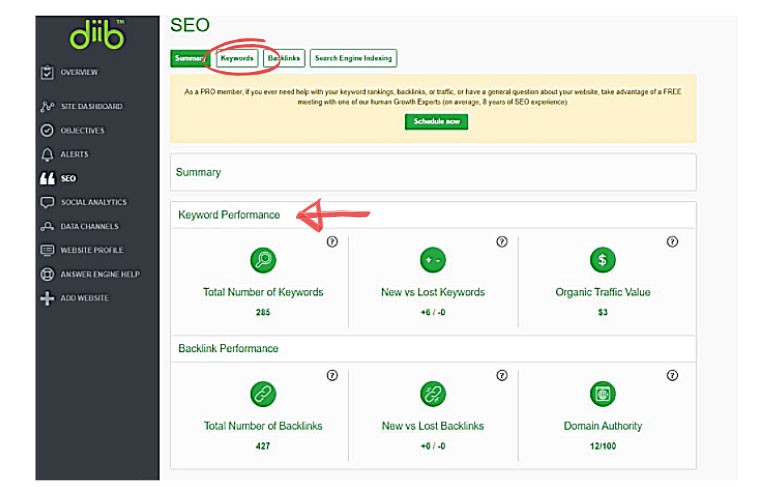
Task: Open Alerts in the sidebar
Action: [x=74, y=155]
